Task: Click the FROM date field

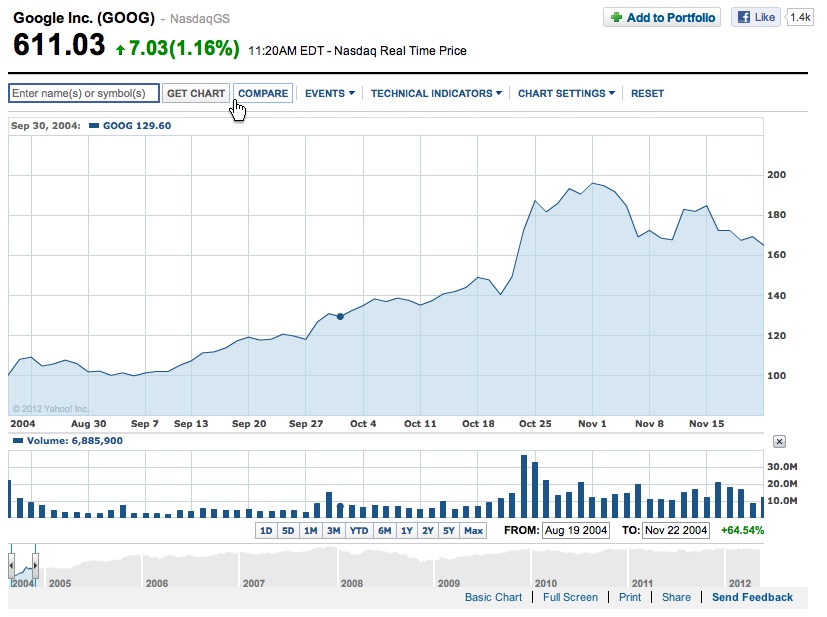Action: [x=576, y=531]
